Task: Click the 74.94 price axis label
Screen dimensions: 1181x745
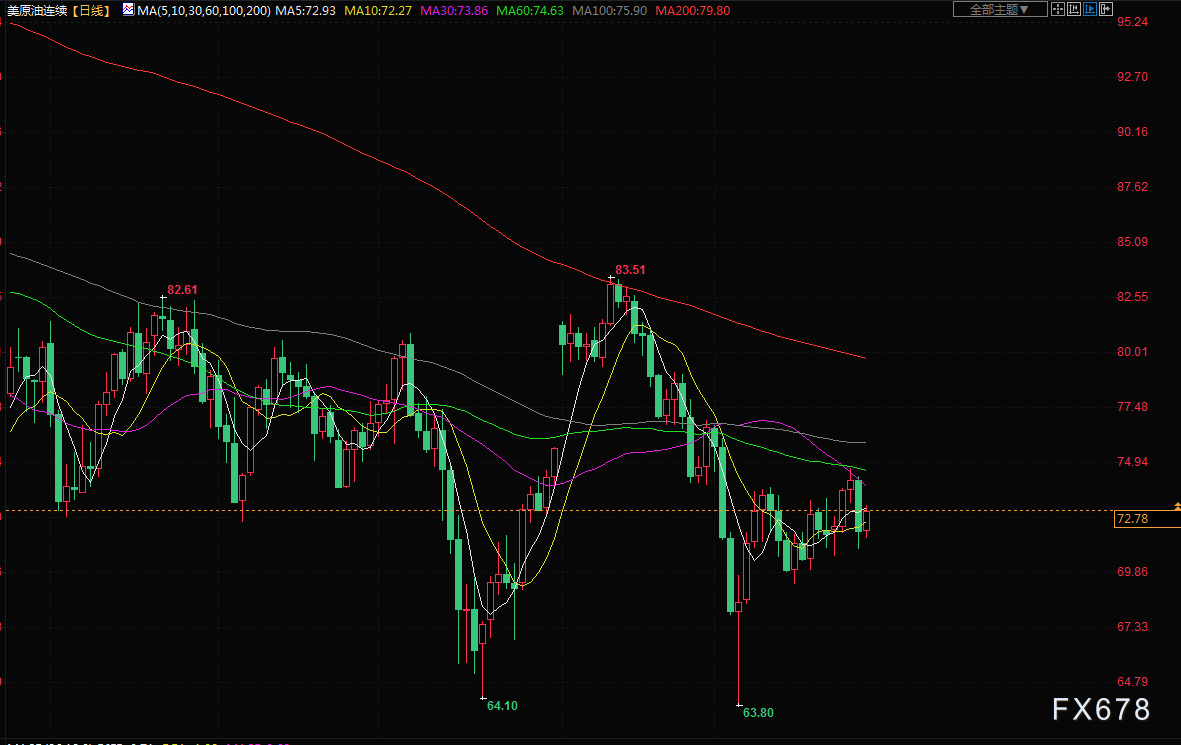Action: click(x=1133, y=462)
